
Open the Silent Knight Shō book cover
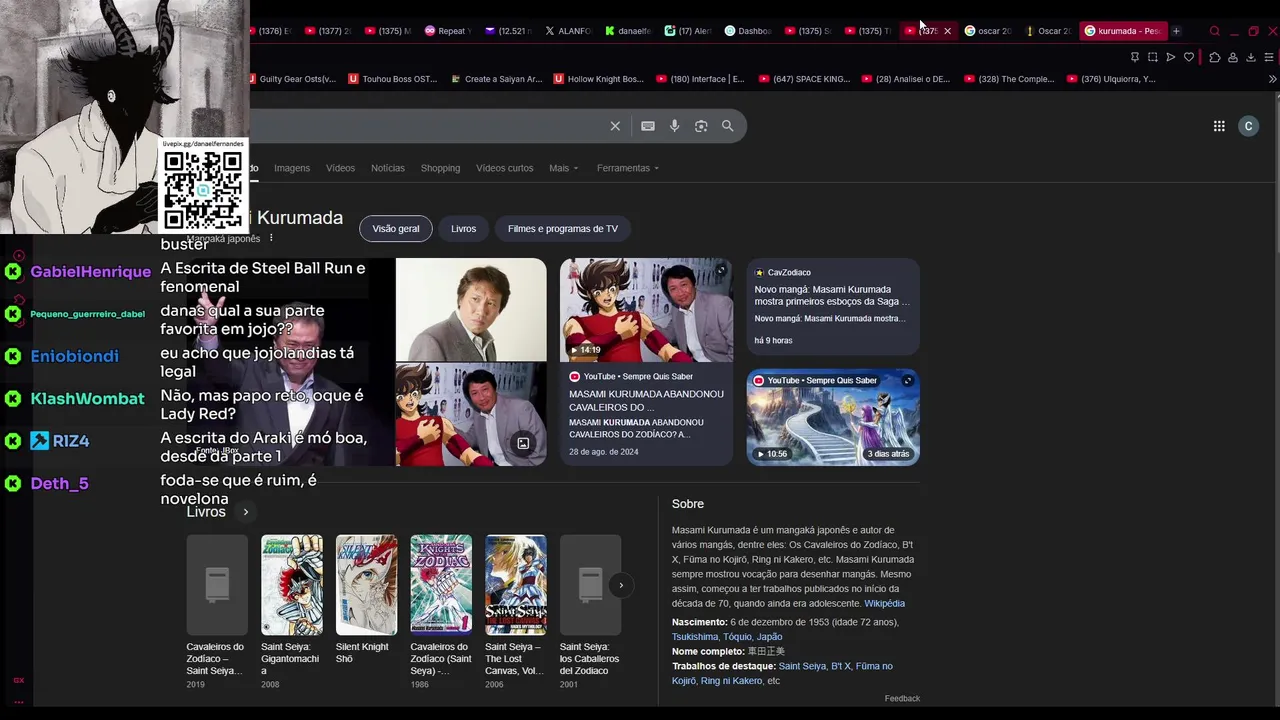tap(366, 585)
